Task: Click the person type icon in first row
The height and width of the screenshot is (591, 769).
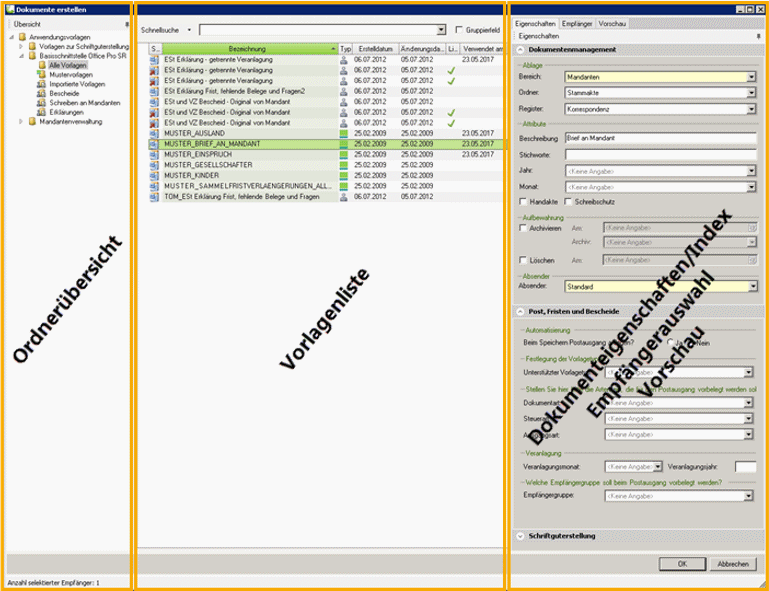Action: tap(345, 60)
